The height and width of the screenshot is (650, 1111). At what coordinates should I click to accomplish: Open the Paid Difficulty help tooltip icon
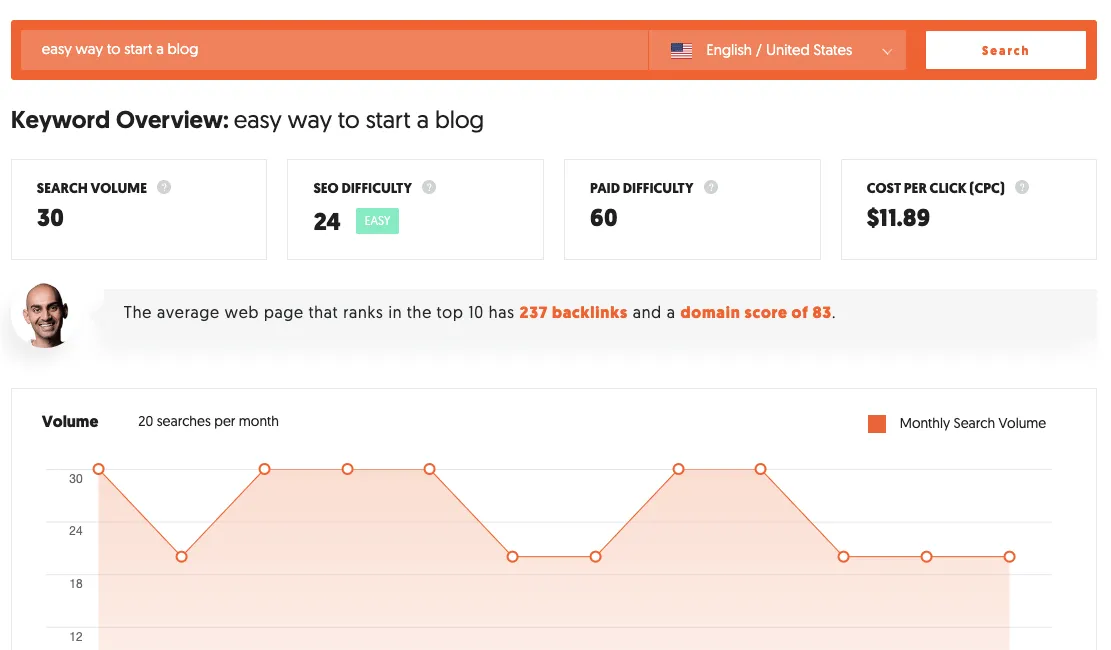(x=711, y=187)
